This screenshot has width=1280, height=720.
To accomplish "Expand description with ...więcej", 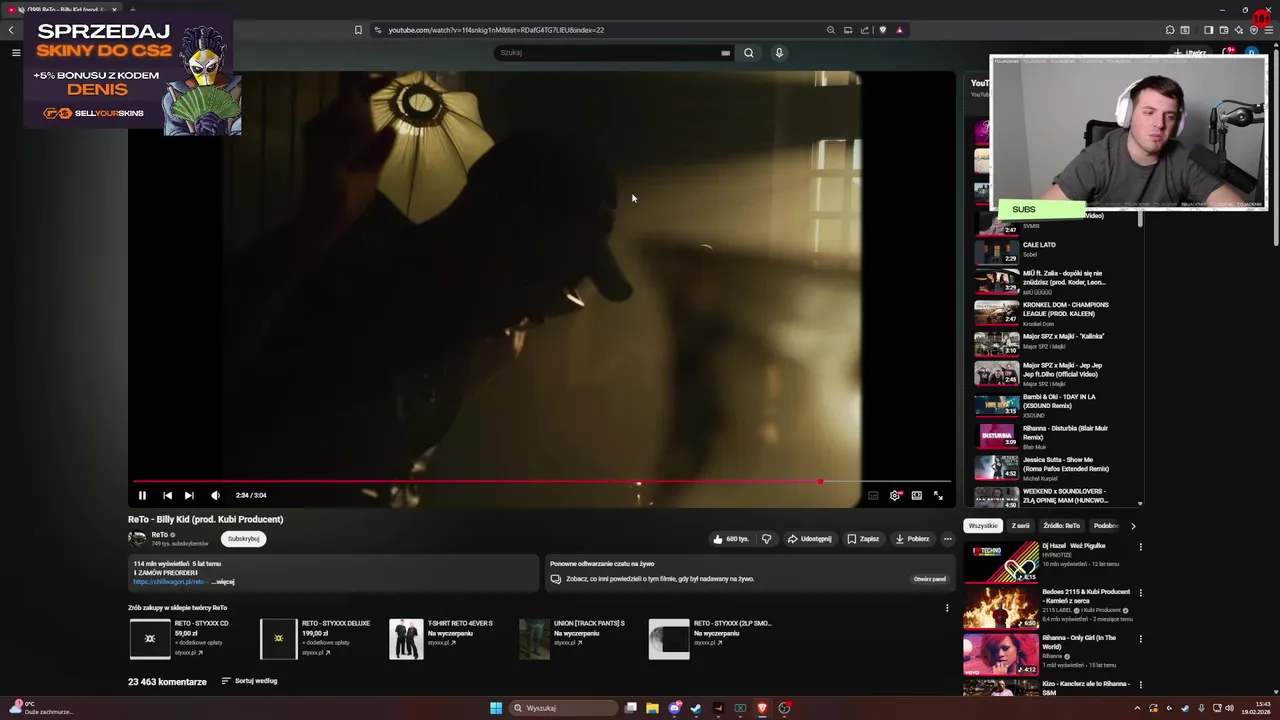I will (x=223, y=582).
